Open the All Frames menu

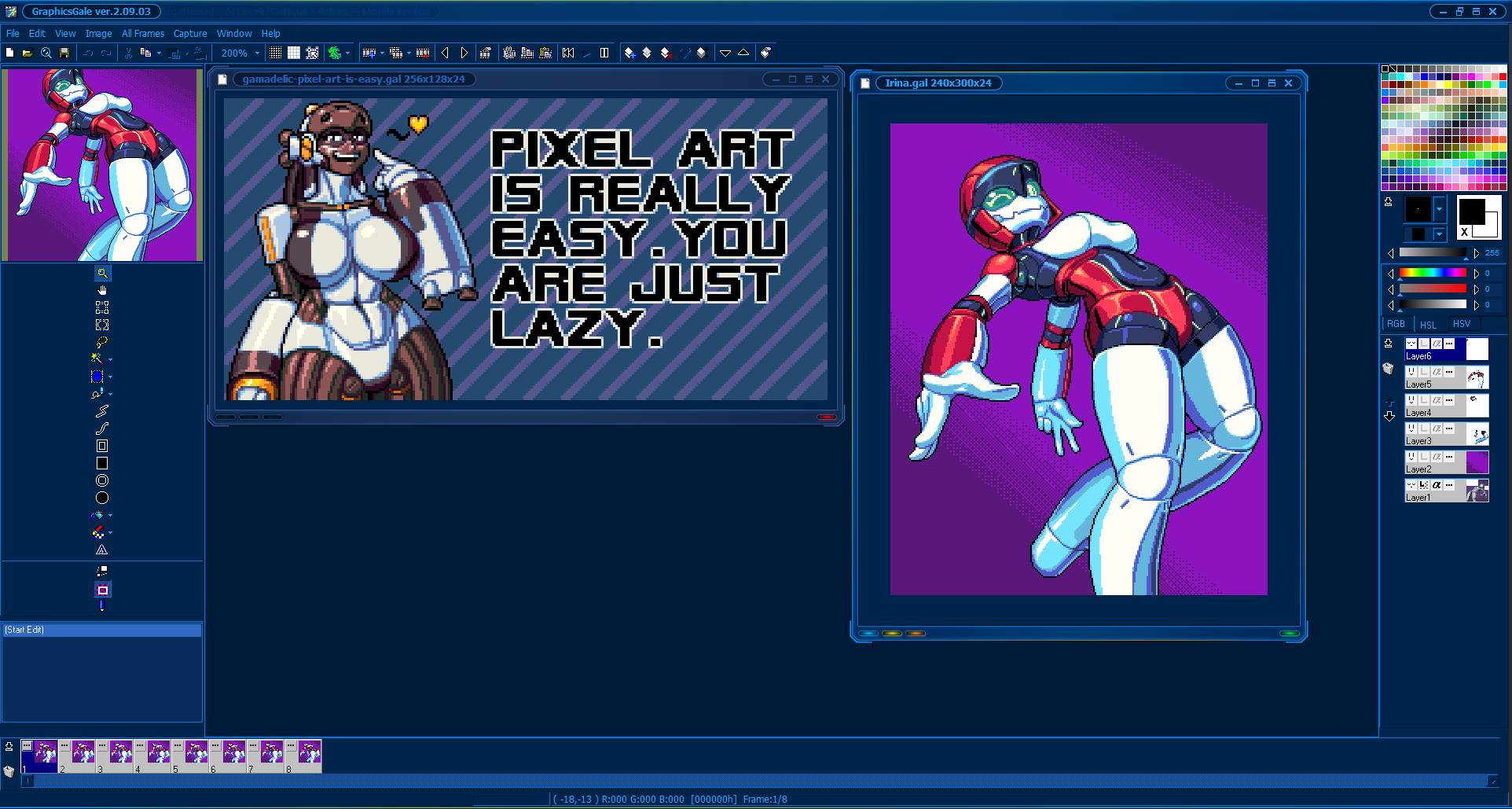tap(143, 34)
